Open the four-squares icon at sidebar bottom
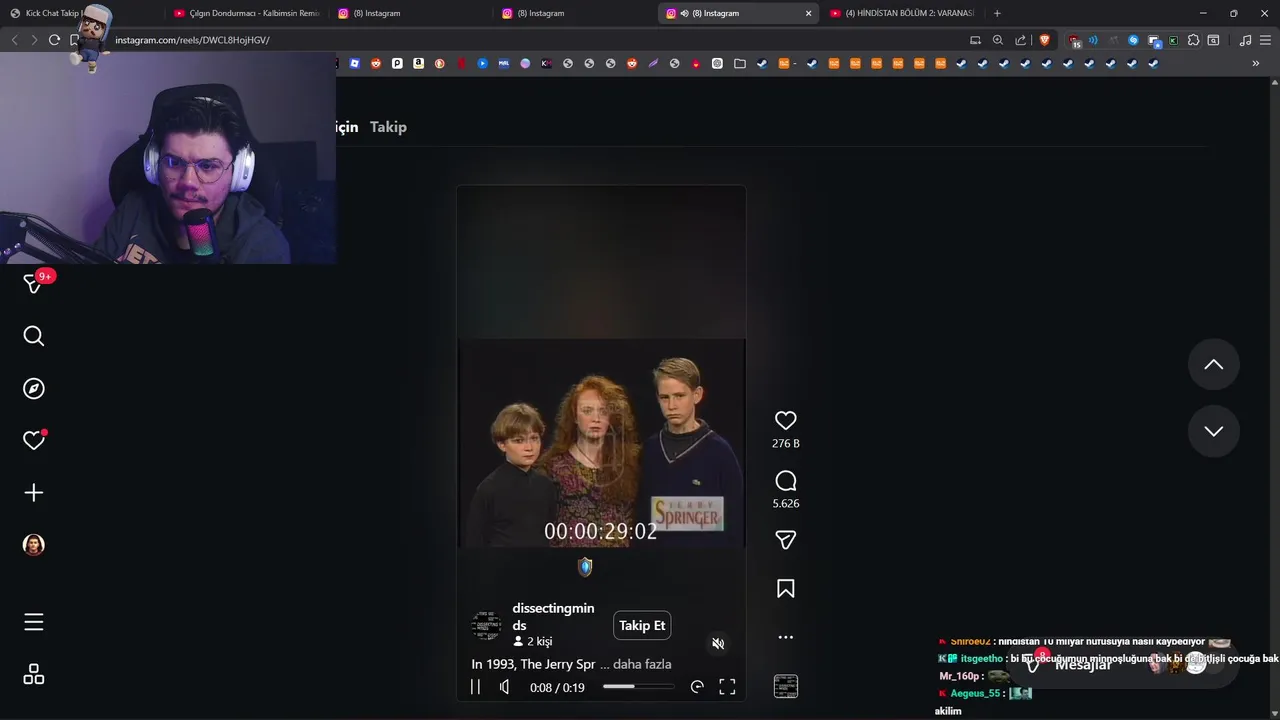The image size is (1280, 720). 34,675
